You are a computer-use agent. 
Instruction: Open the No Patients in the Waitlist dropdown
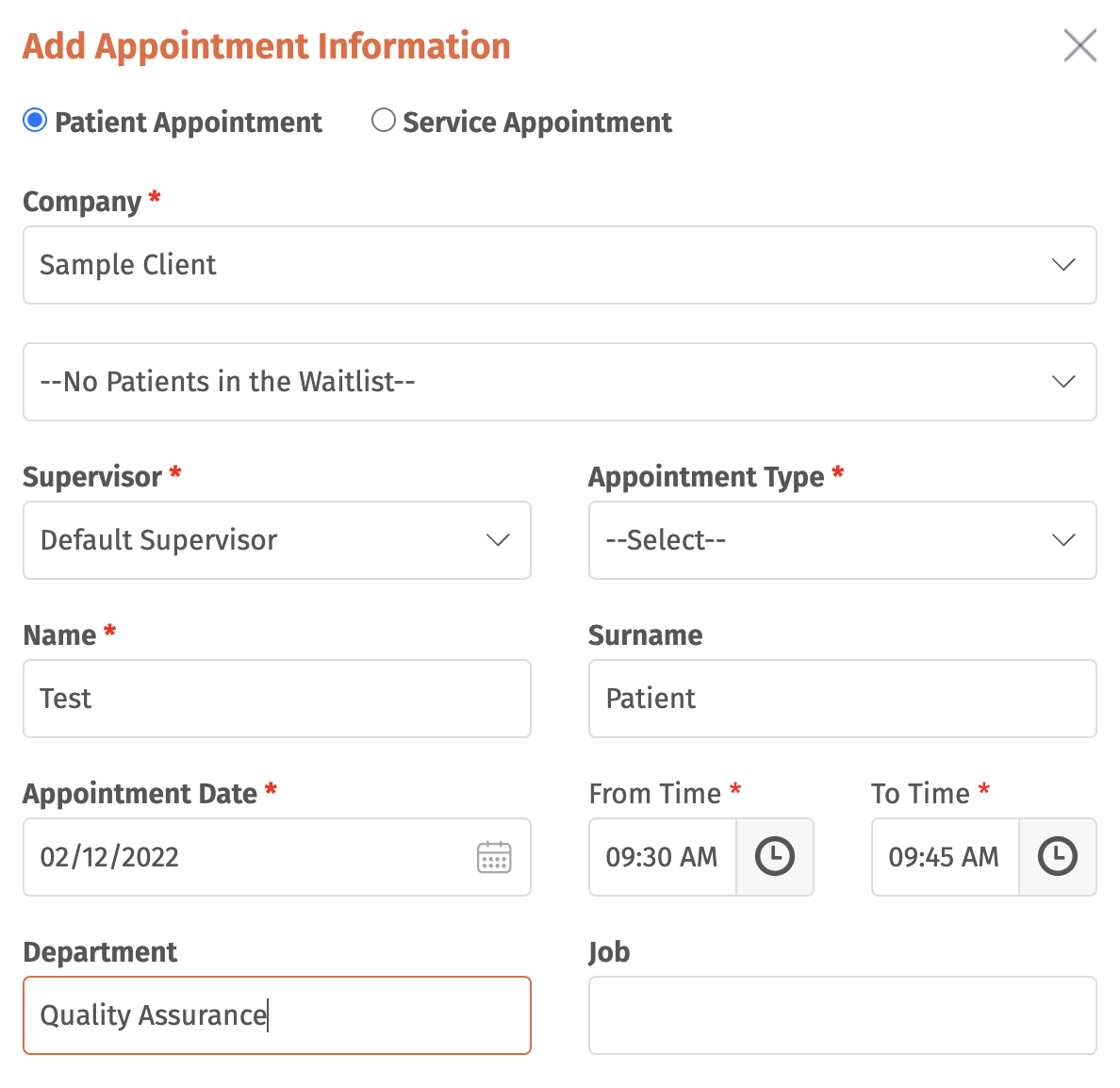(559, 382)
